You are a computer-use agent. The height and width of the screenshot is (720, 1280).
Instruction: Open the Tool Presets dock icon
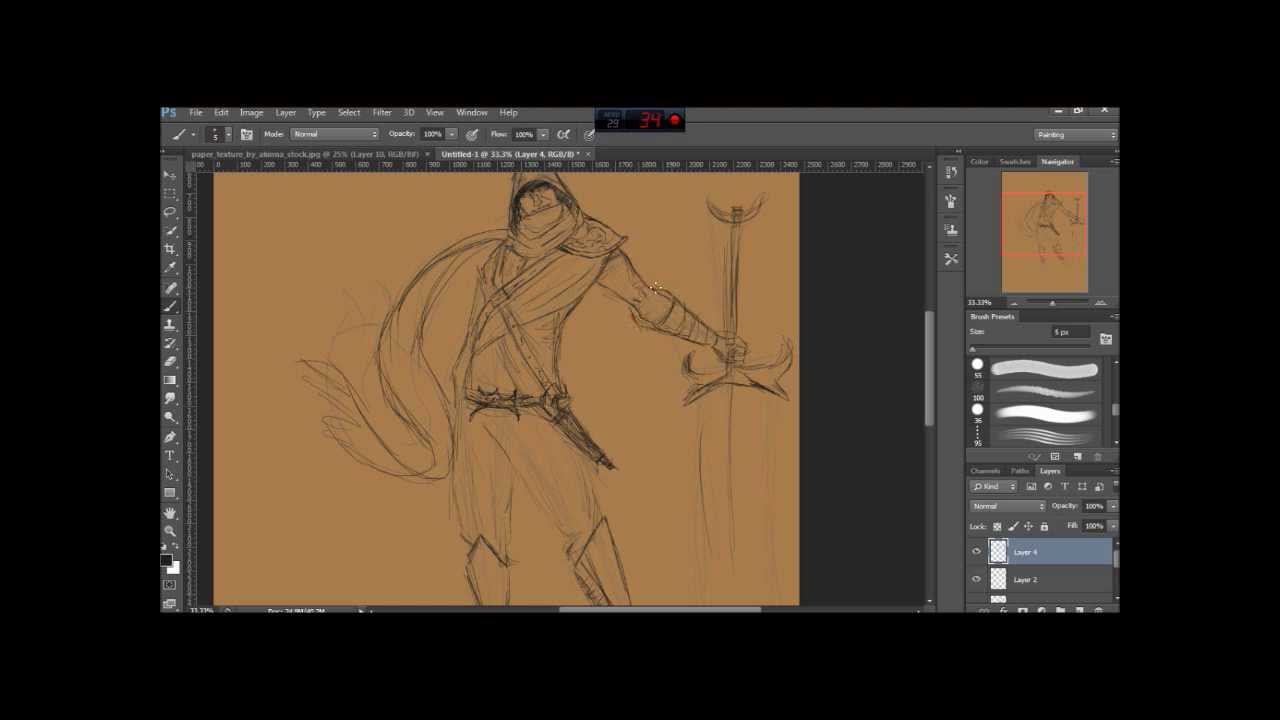(951, 258)
